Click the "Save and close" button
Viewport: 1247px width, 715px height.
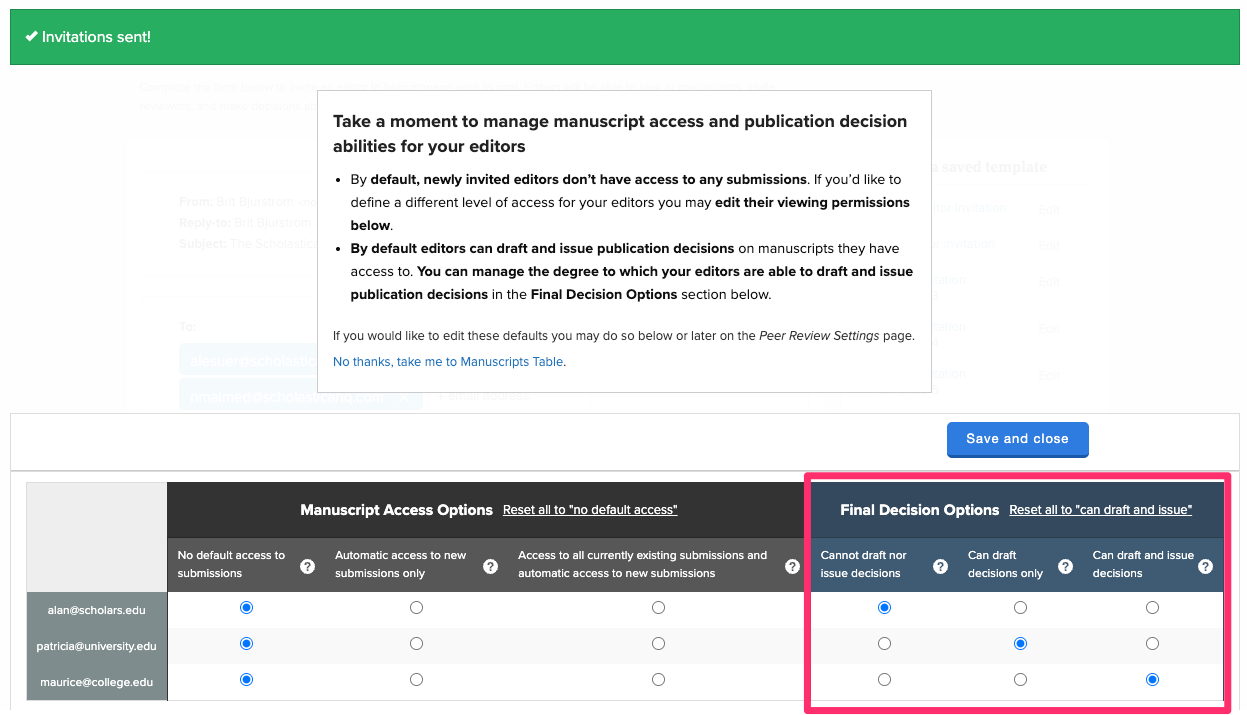[x=1017, y=439]
